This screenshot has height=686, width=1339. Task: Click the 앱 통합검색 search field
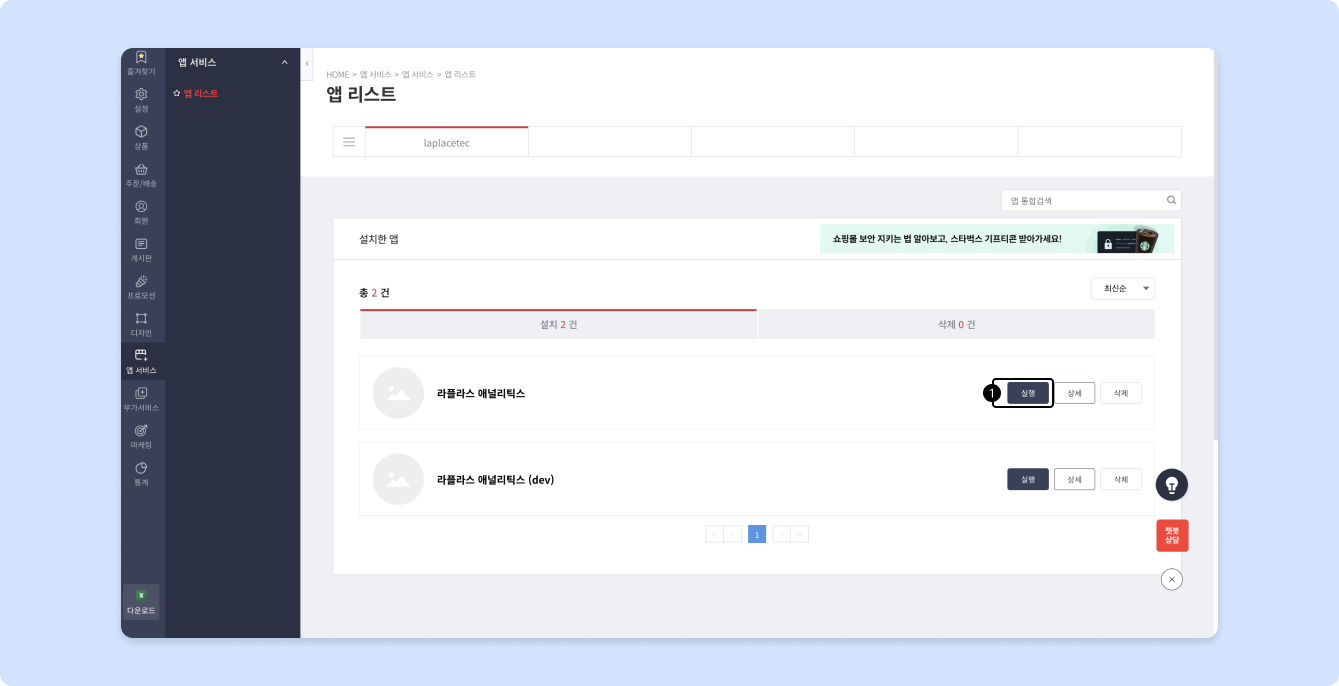(x=1084, y=201)
